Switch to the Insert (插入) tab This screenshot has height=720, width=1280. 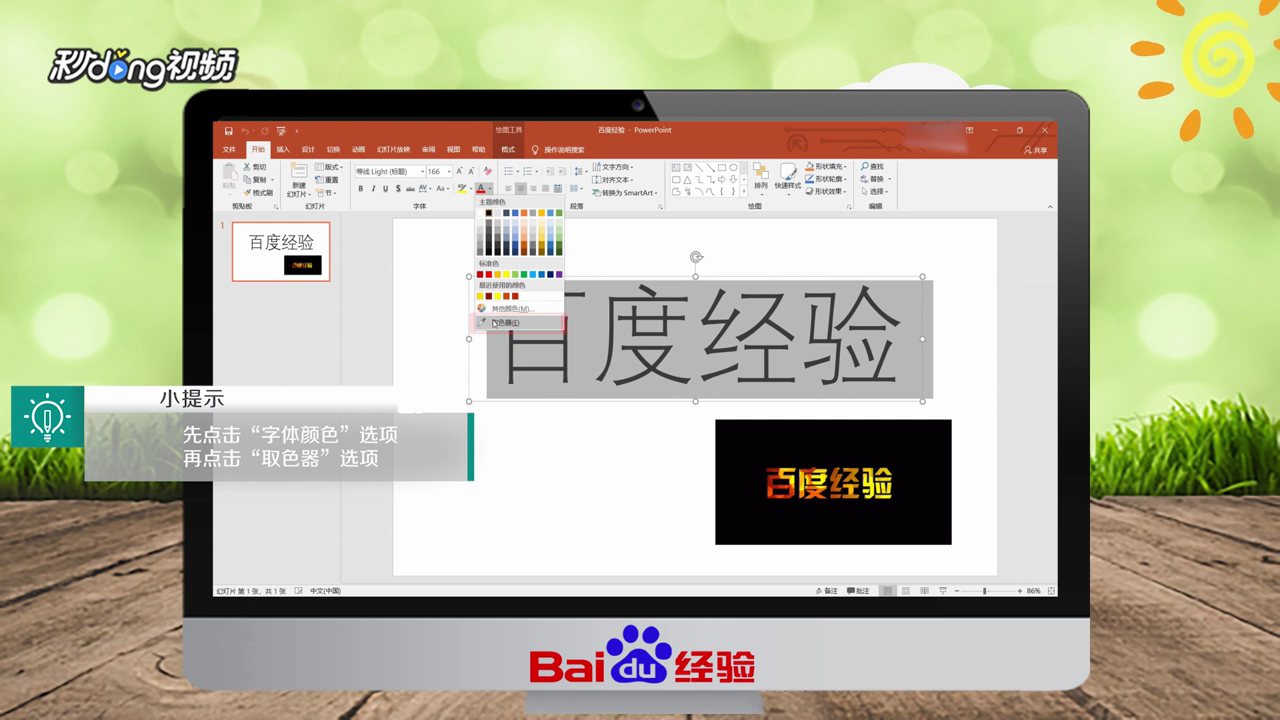(x=283, y=149)
